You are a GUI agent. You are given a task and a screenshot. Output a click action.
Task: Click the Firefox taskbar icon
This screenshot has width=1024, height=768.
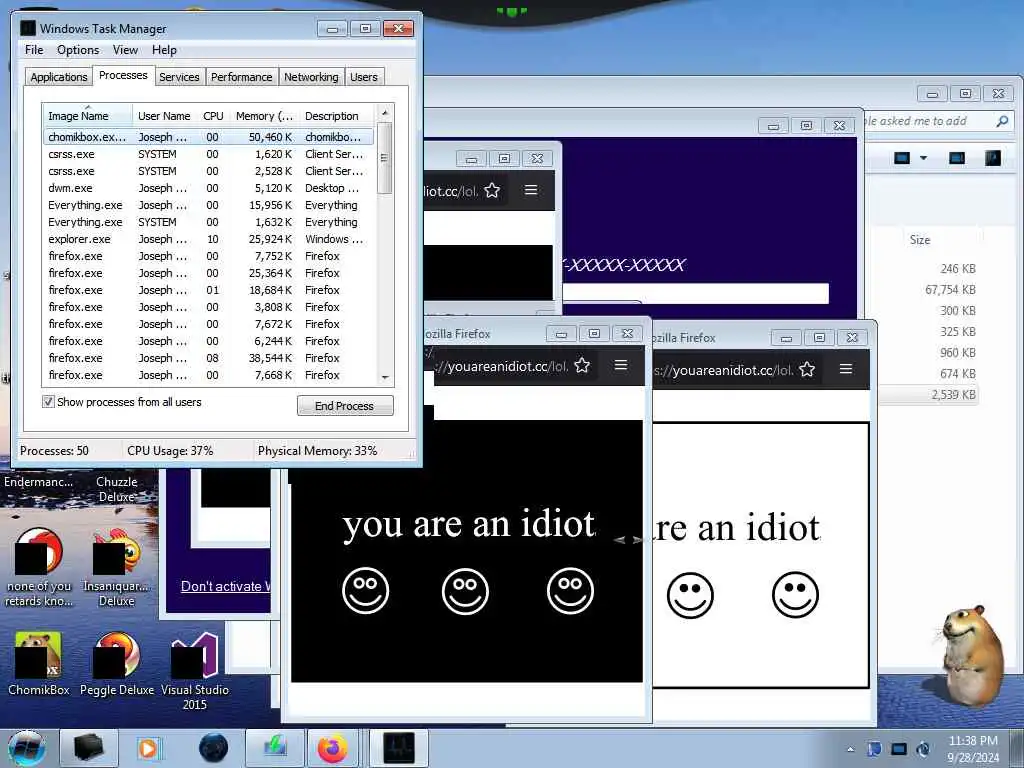[x=332, y=748]
